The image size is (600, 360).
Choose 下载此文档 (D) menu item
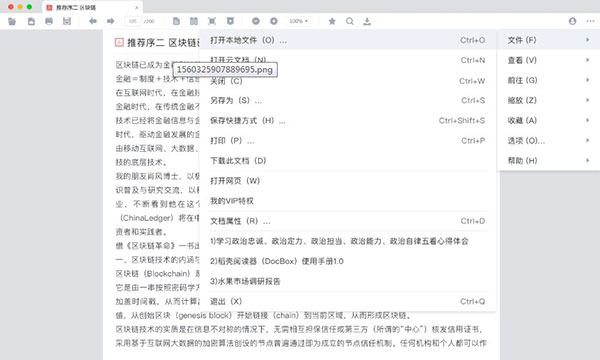[347, 161]
